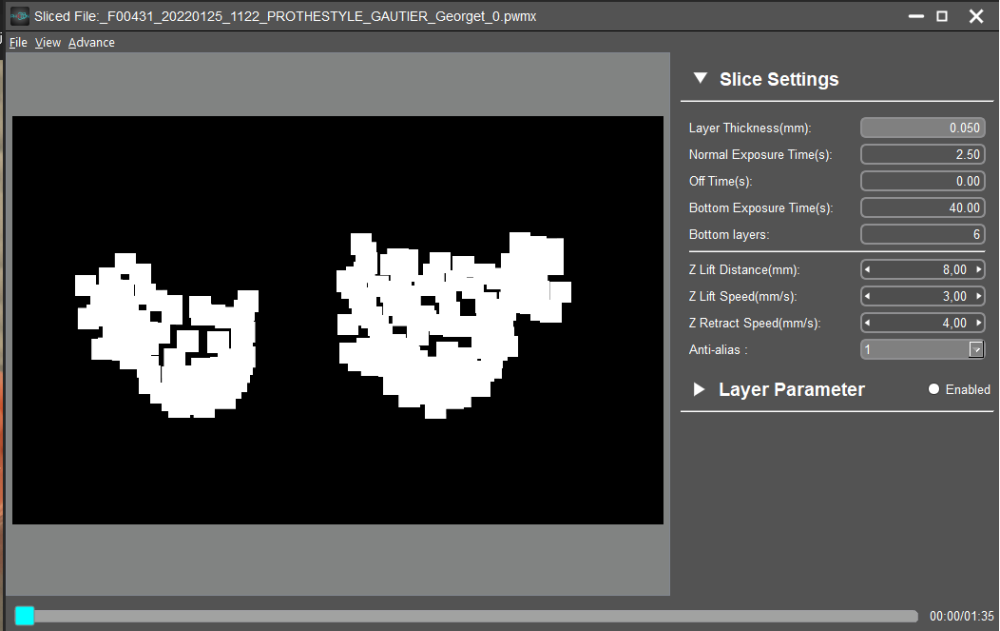The height and width of the screenshot is (631, 1000).
Task: Open the Advance menu
Action: coord(91,43)
